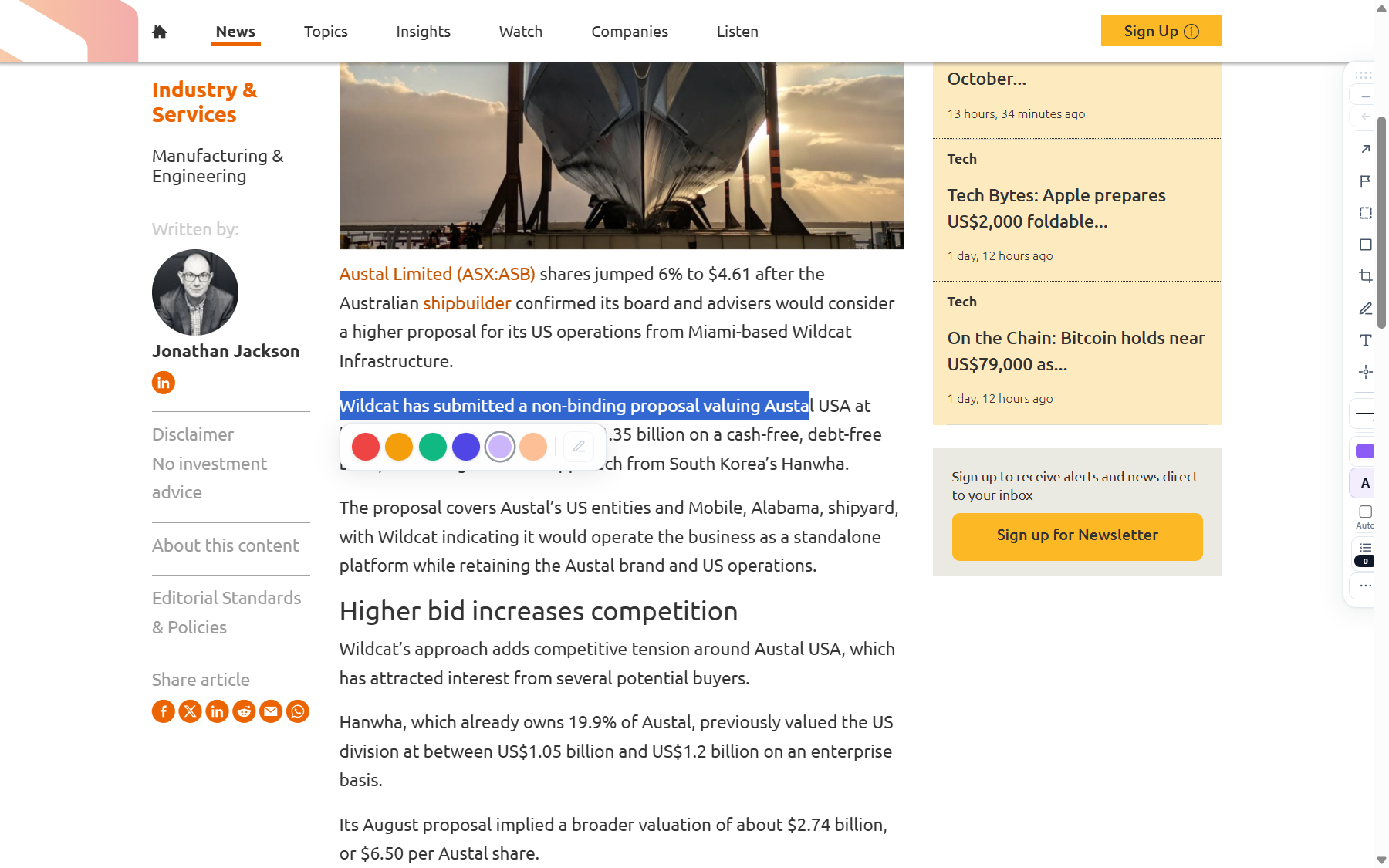
Task: Select the crop tool
Action: click(1365, 276)
